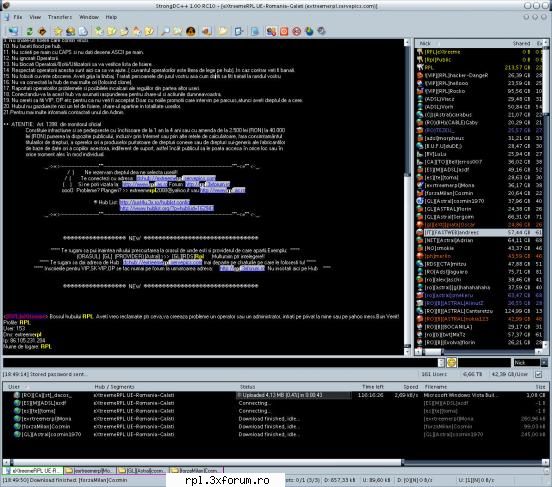
Task: Open Settings from the toolbar
Action: (x=239, y=31)
